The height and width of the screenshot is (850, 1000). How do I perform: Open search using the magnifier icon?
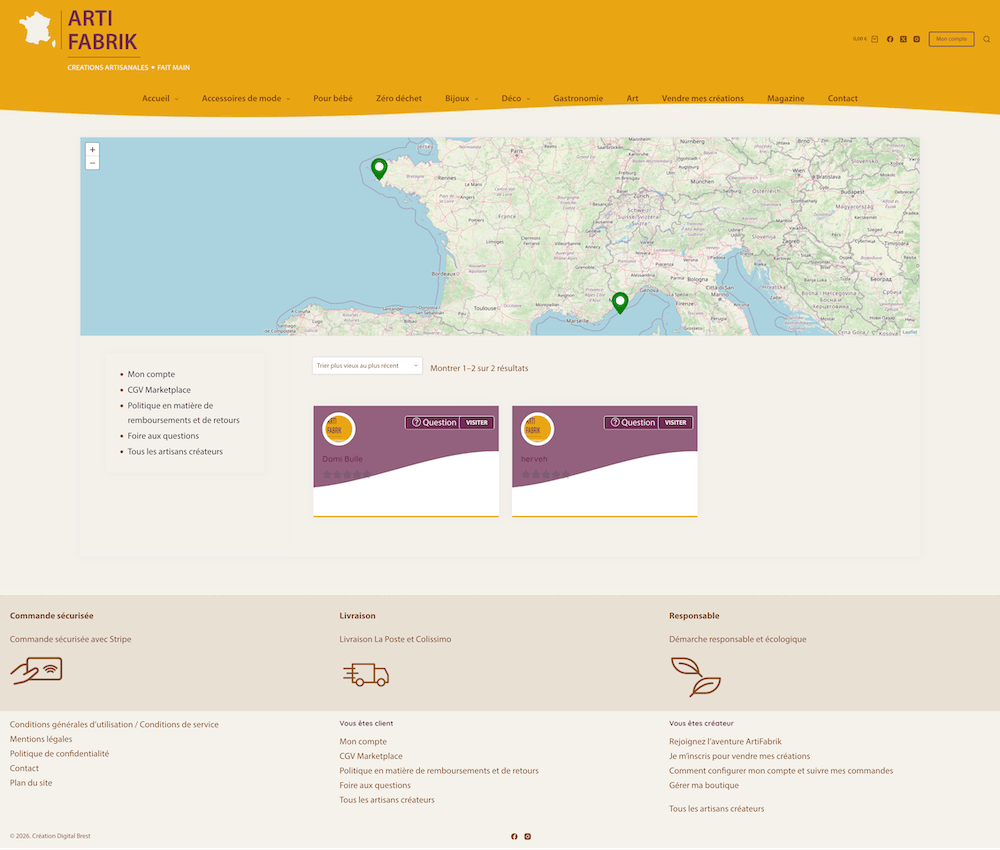point(986,39)
